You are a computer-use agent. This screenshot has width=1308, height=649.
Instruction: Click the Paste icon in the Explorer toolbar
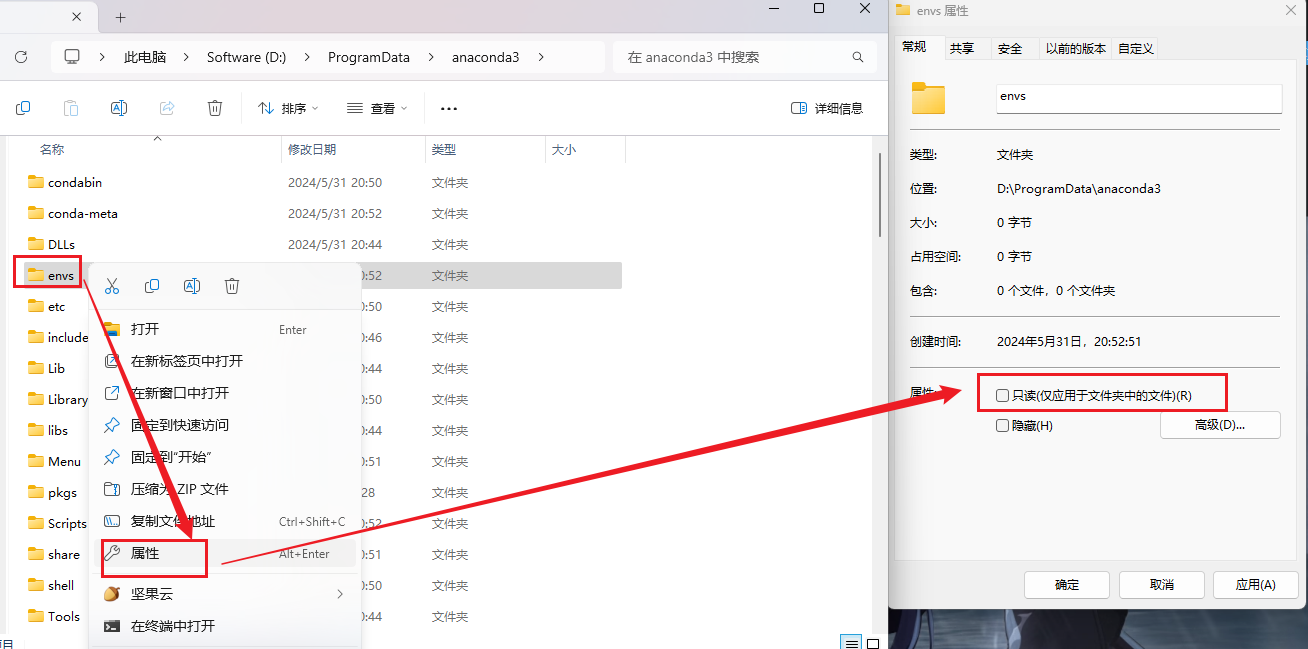point(71,108)
